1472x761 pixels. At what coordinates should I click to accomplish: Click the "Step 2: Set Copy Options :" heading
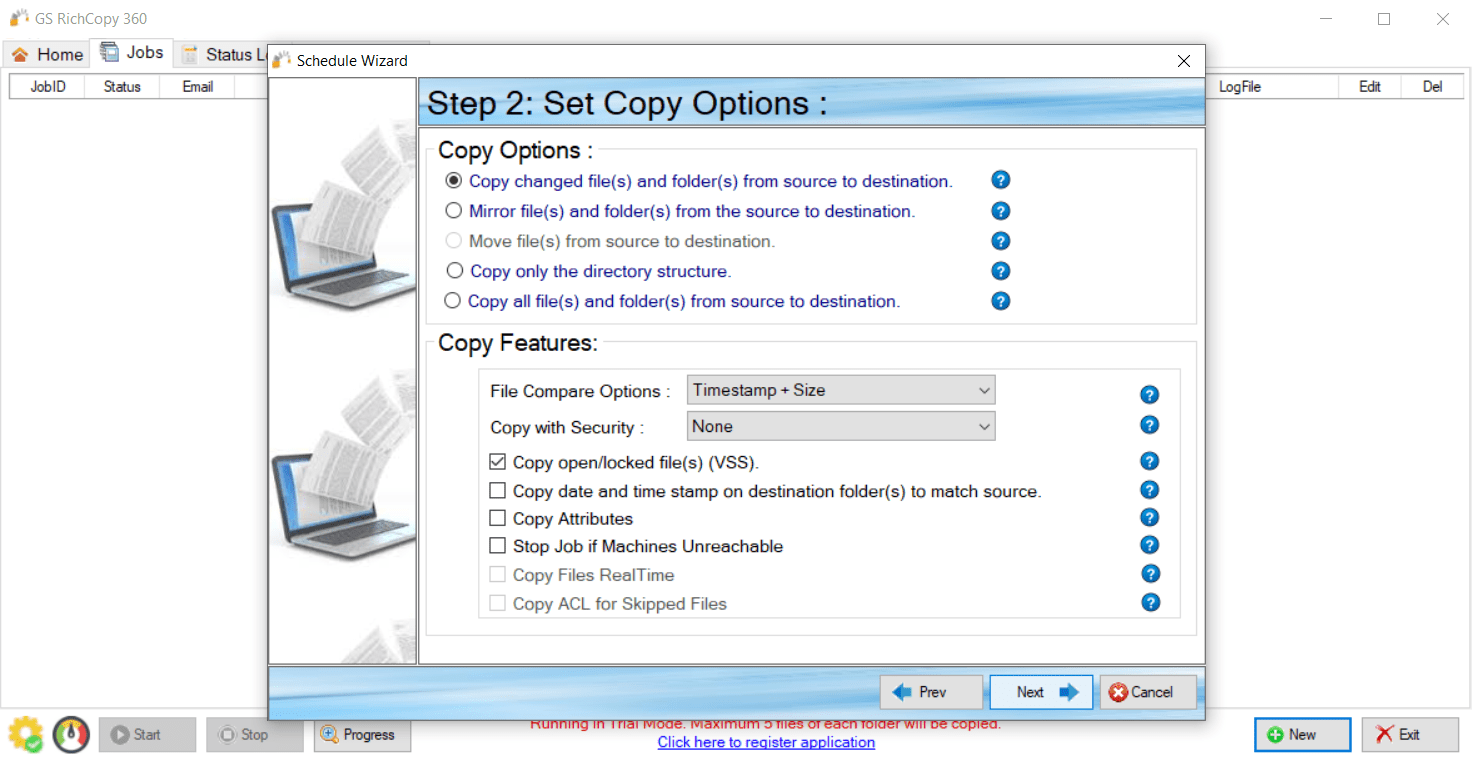627,103
